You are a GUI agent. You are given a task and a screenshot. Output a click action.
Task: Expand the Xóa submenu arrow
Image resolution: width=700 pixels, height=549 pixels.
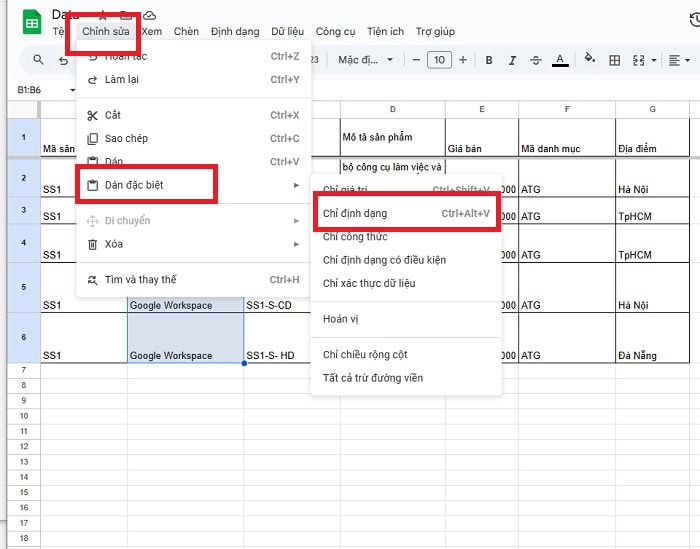pos(296,244)
